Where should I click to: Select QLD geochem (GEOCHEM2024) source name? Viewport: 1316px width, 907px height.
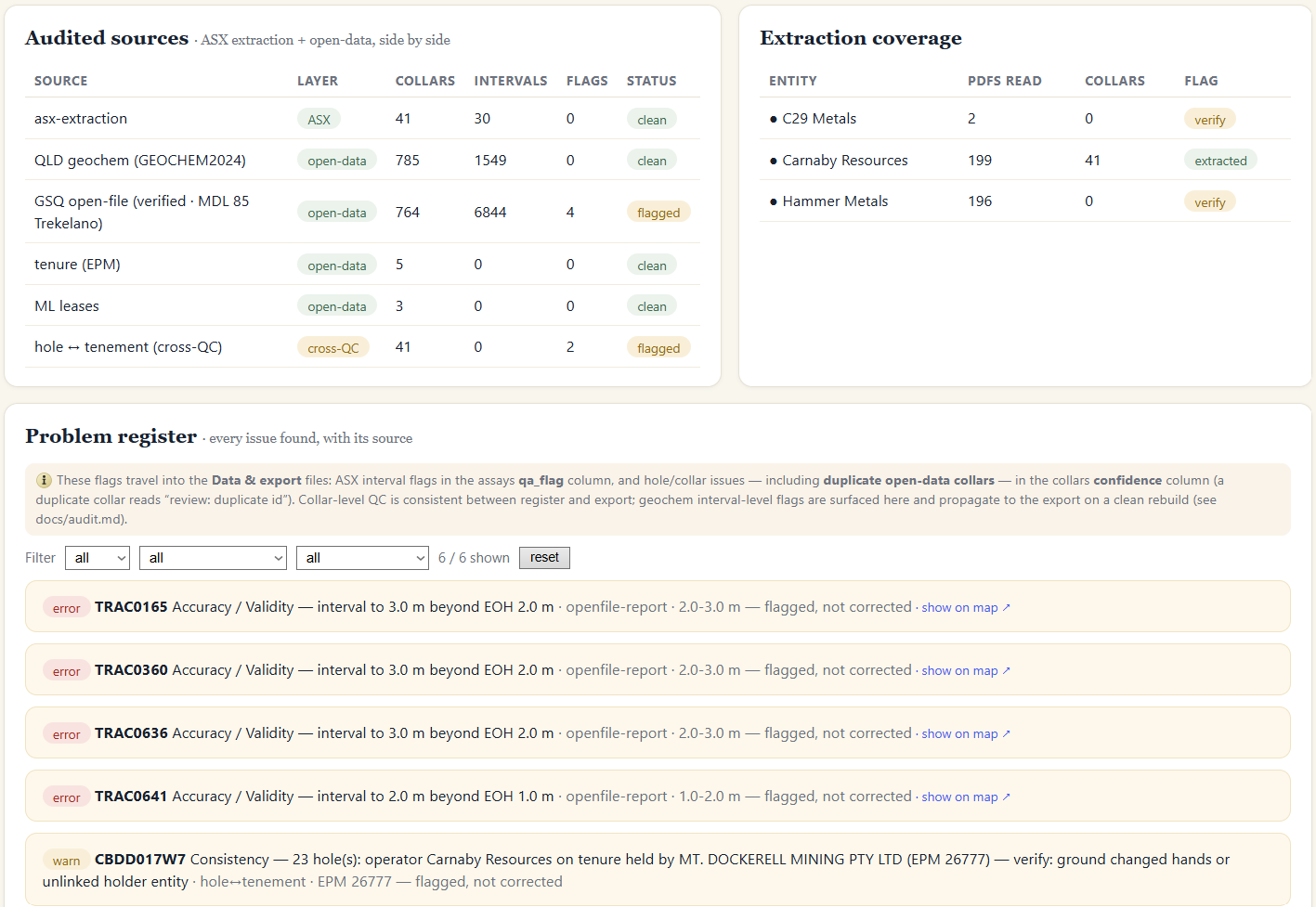pyautogui.click(x=140, y=161)
